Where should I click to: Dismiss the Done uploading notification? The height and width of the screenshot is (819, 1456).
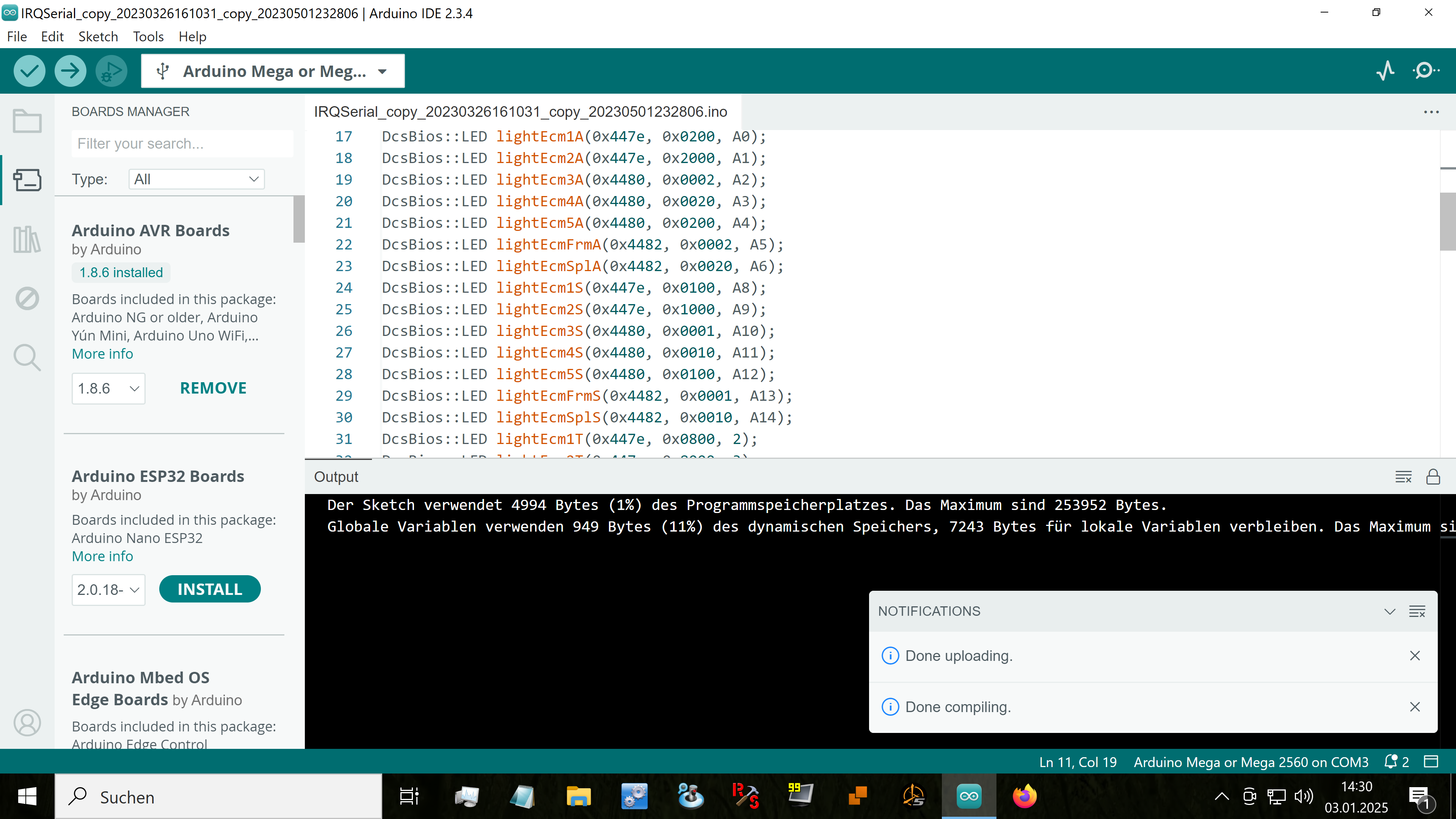(1415, 656)
